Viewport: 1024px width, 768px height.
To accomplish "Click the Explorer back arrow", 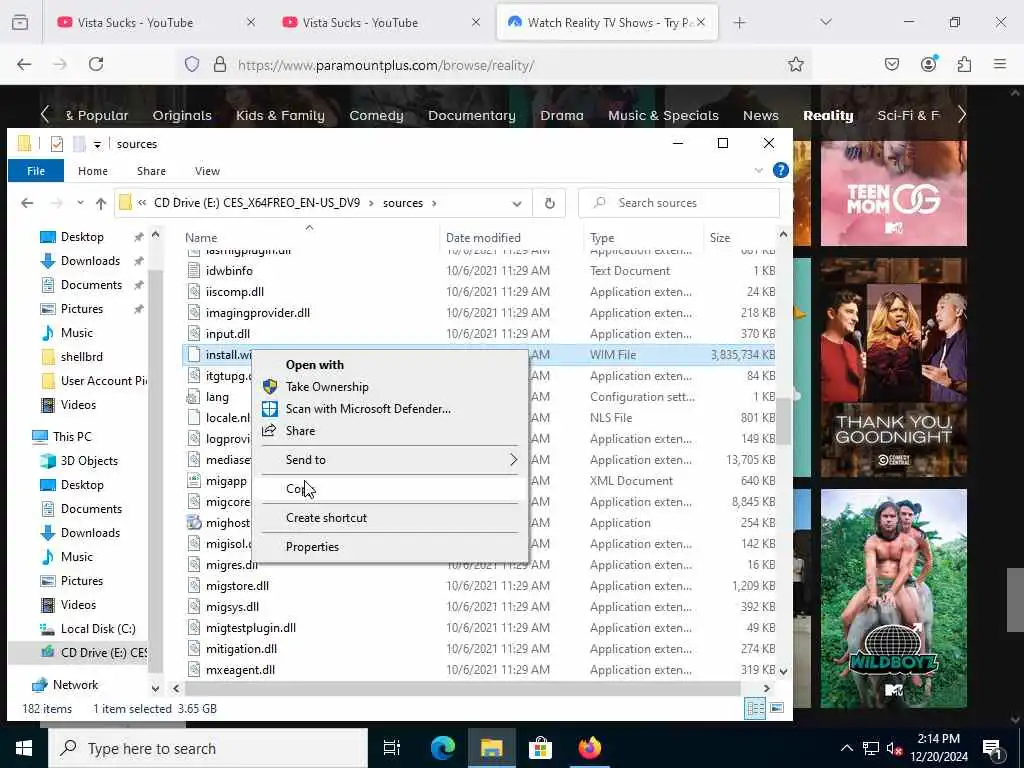I will [x=27, y=203].
